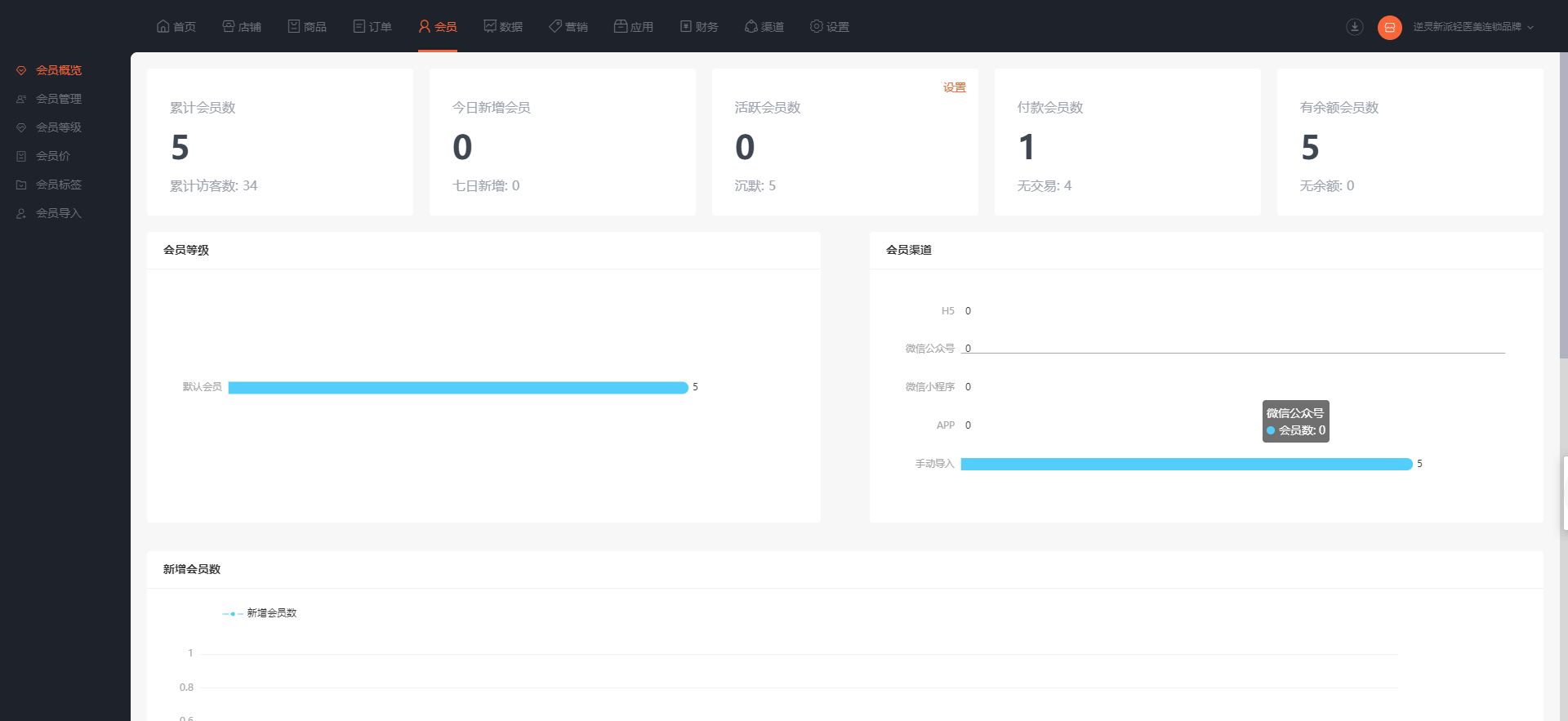Click the shop icon beside 店铺

tap(228, 26)
